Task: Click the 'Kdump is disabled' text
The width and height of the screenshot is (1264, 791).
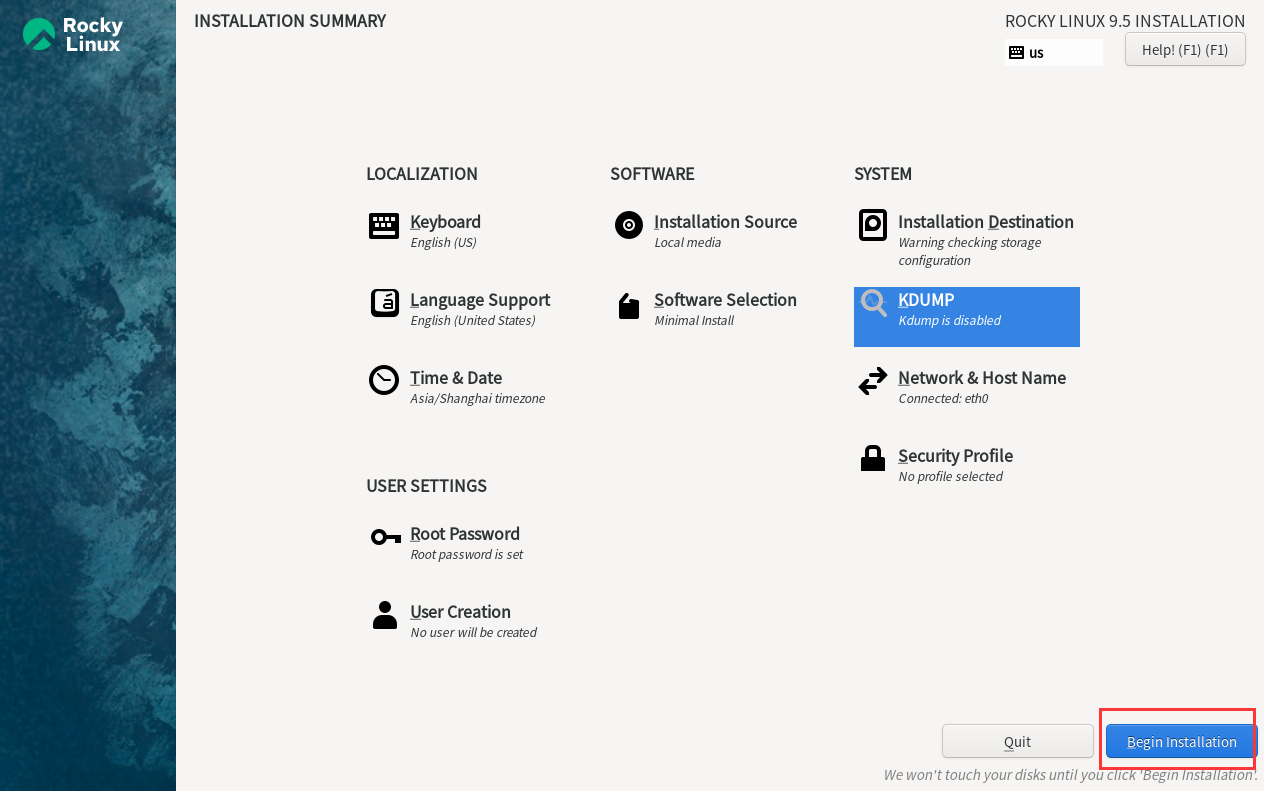Action: (x=949, y=321)
